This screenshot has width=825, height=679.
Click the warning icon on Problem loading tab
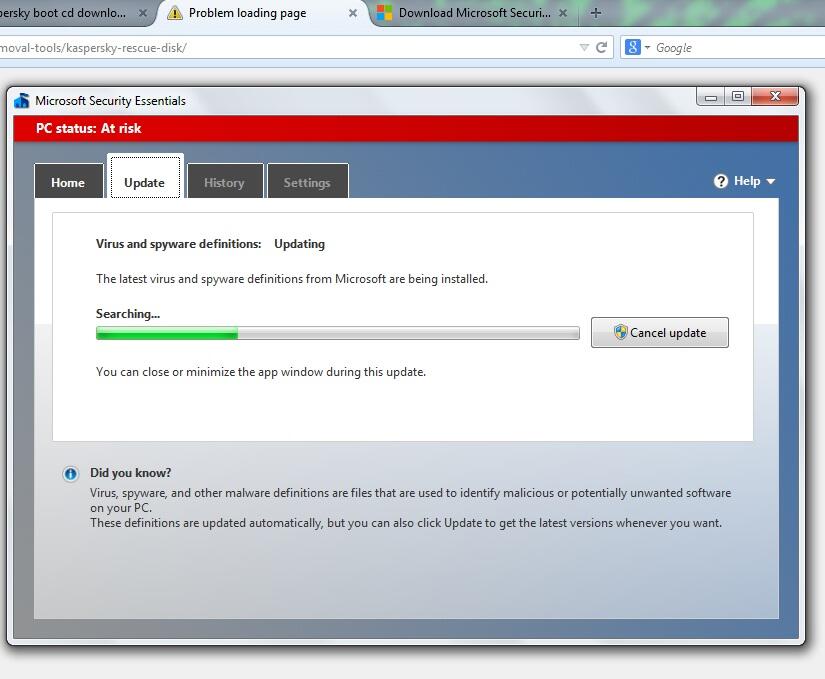(175, 13)
